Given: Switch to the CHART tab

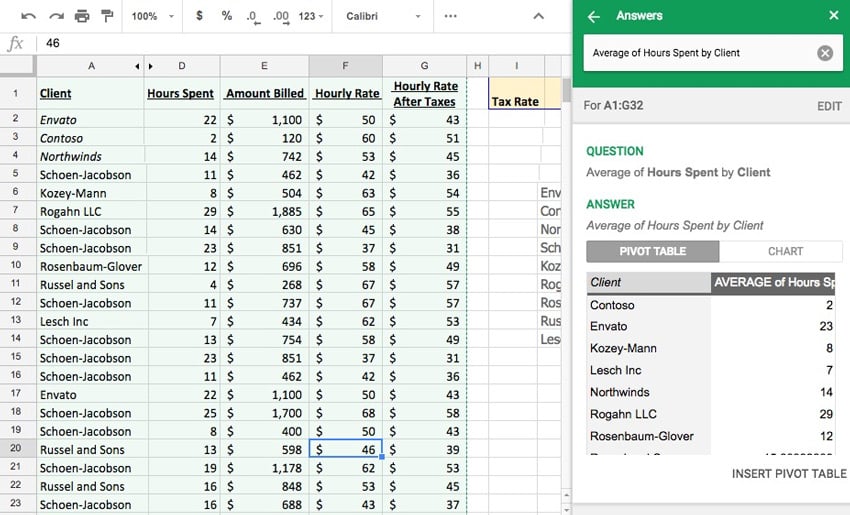Looking at the screenshot, I should tap(785, 252).
